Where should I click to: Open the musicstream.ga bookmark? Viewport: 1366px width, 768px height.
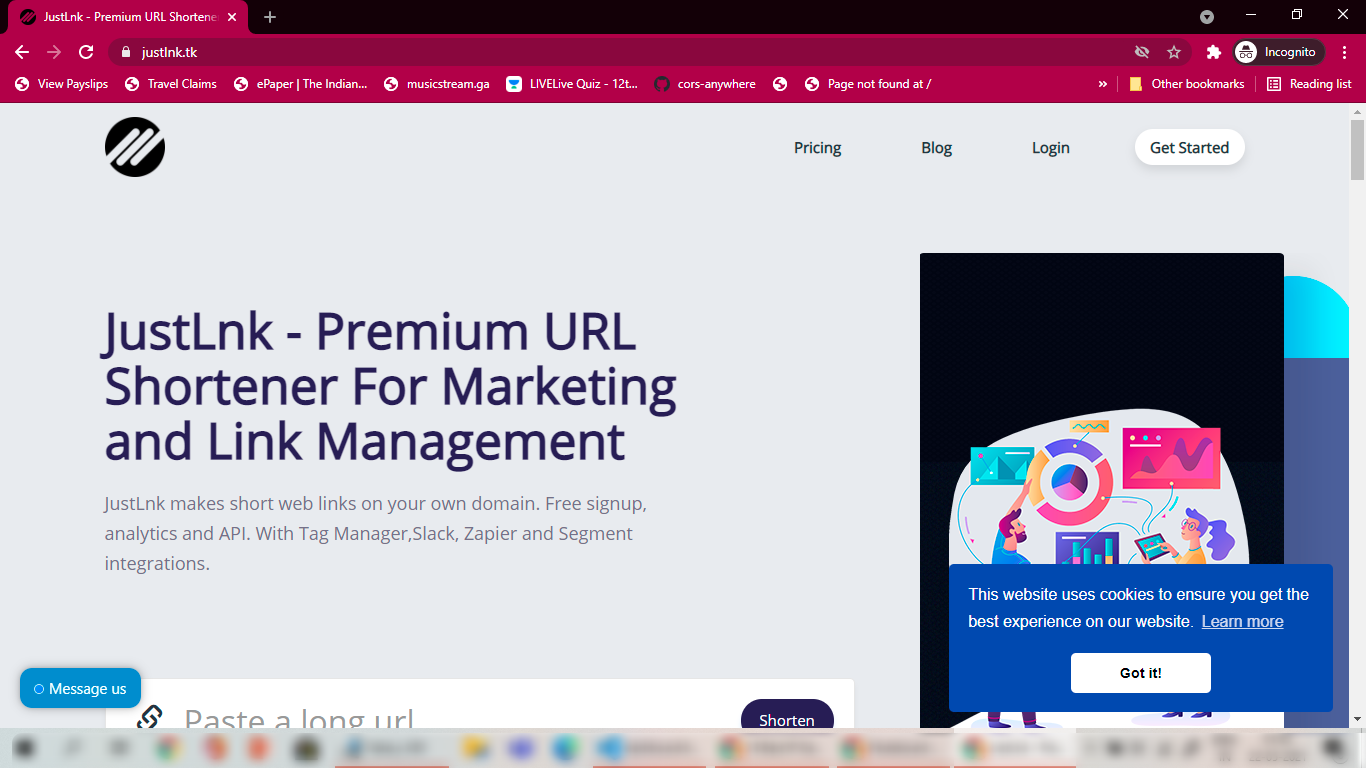point(436,84)
